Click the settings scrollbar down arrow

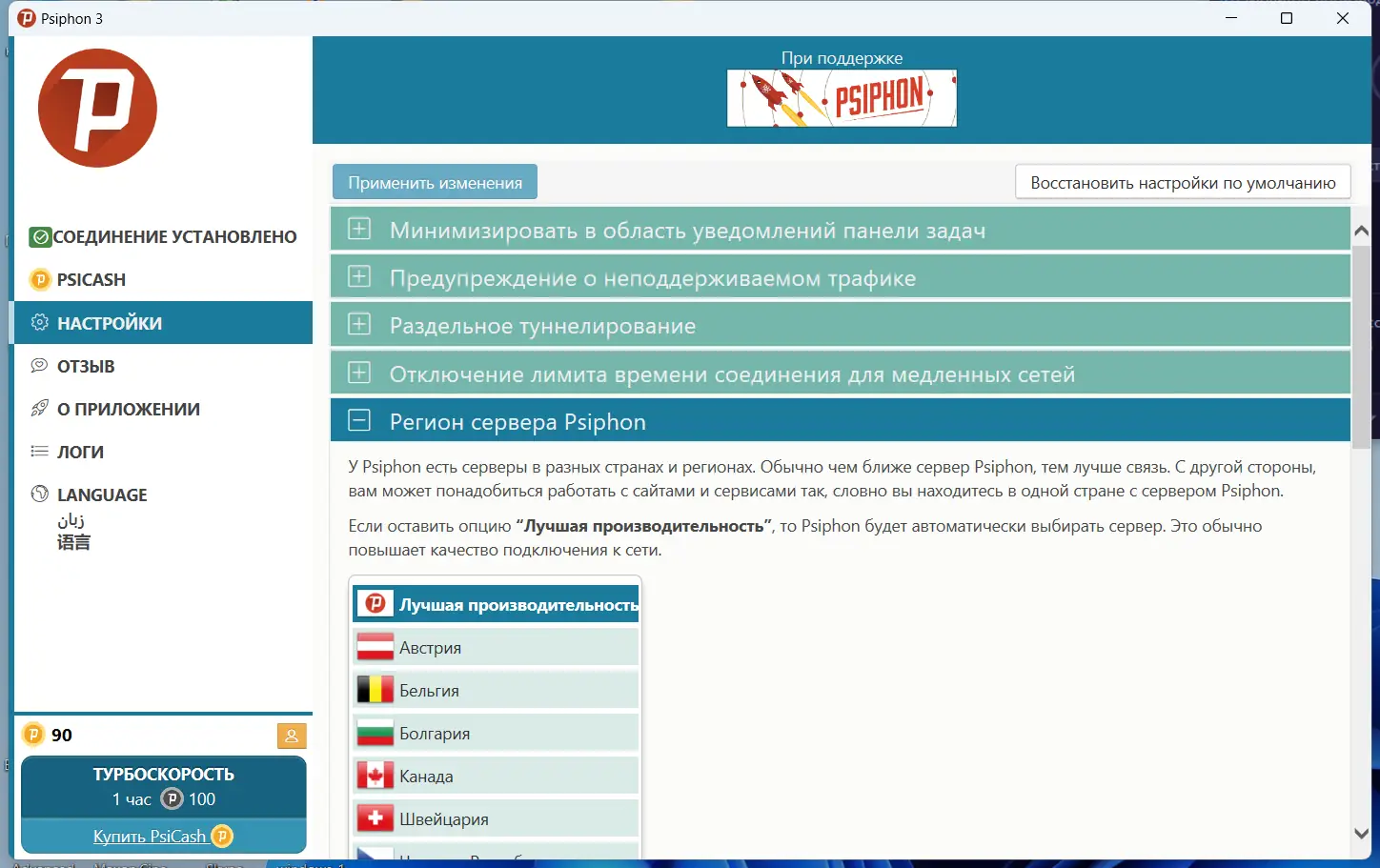[x=1361, y=834]
